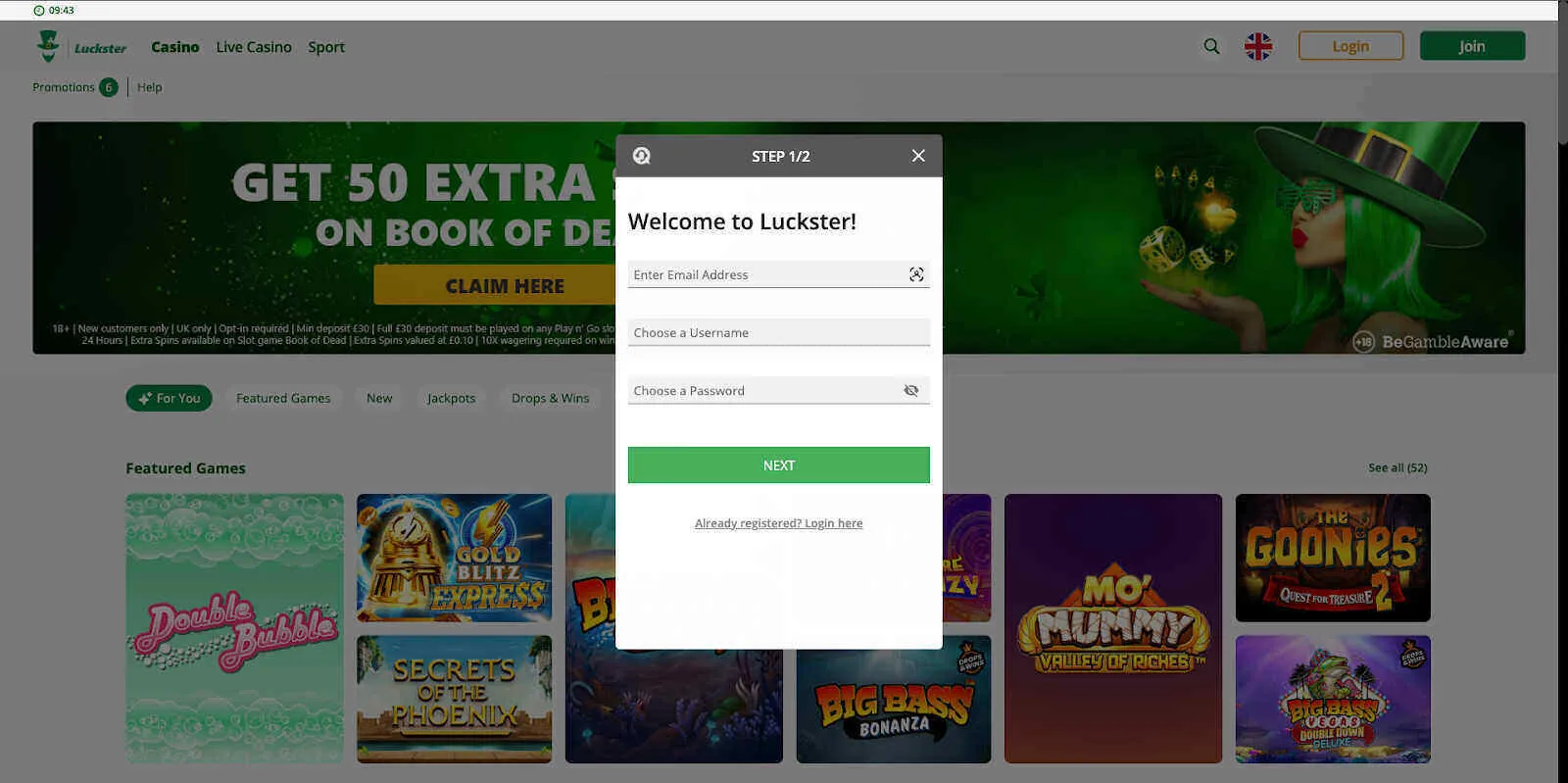Open the Help link
Image resolution: width=1568 pixels, height=783 pixels.
pos(150,87)
